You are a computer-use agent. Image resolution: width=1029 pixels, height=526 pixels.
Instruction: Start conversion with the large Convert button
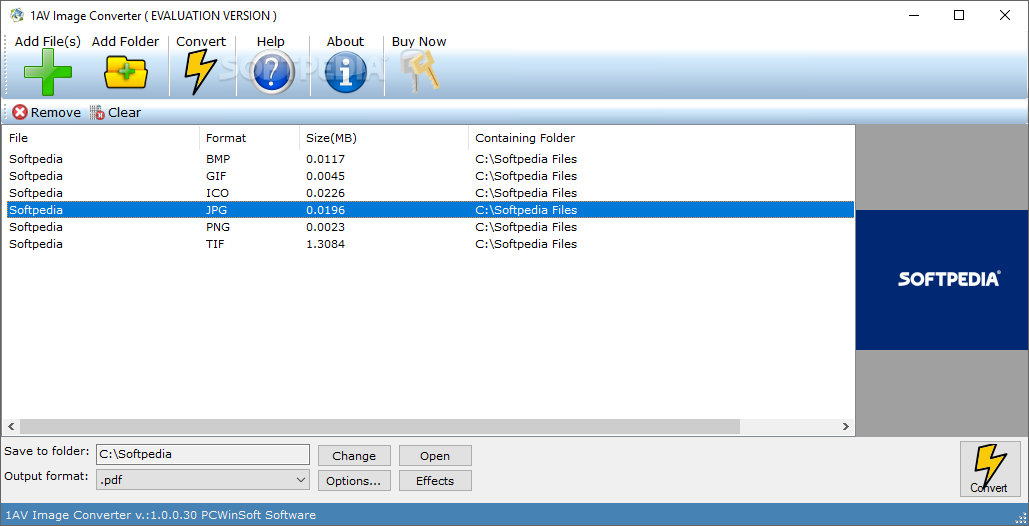coord(990,469)
